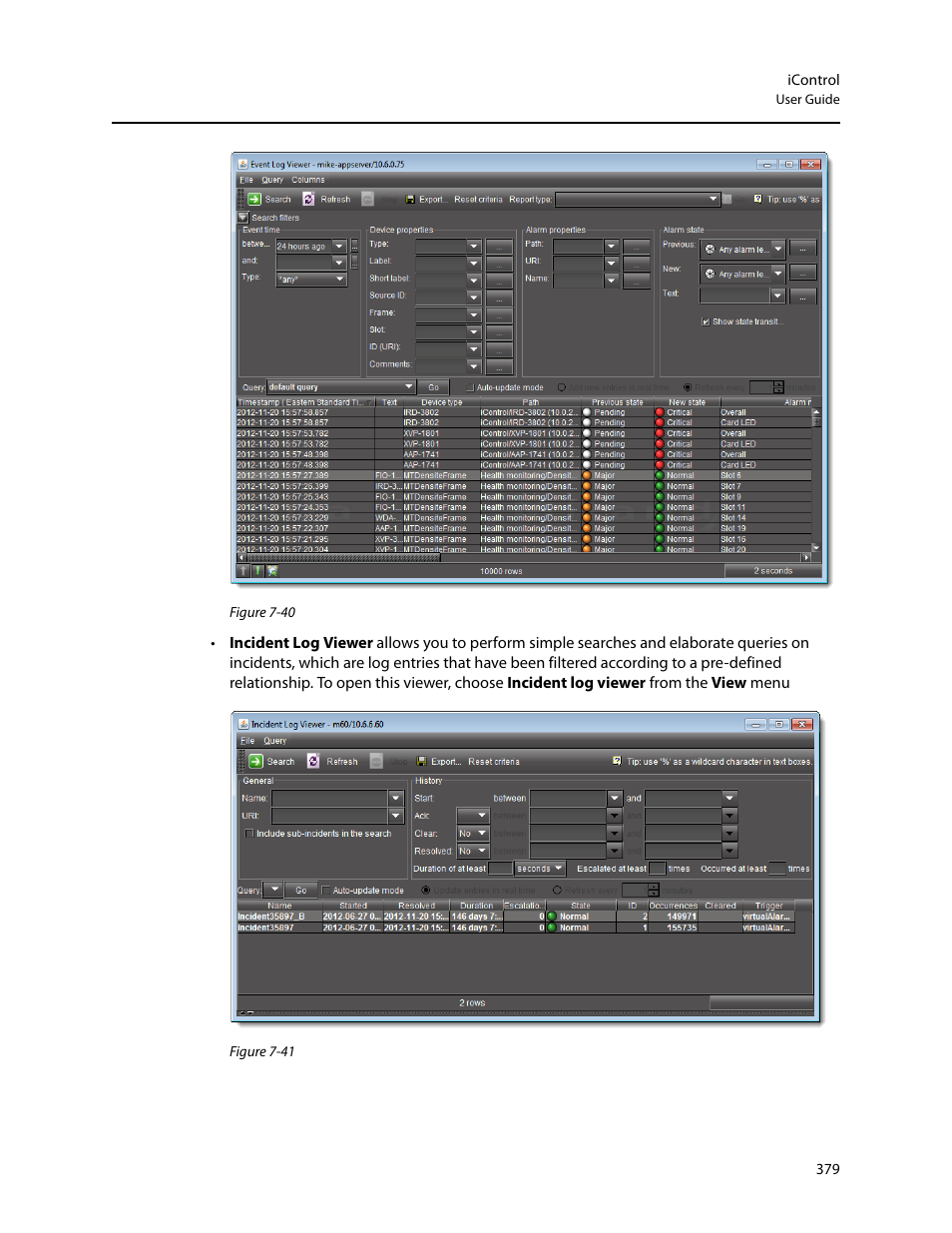The image size is (952, 1233).
Task: Select Refresh every radio in Incident Log Viewer
Action: point(557,891)
